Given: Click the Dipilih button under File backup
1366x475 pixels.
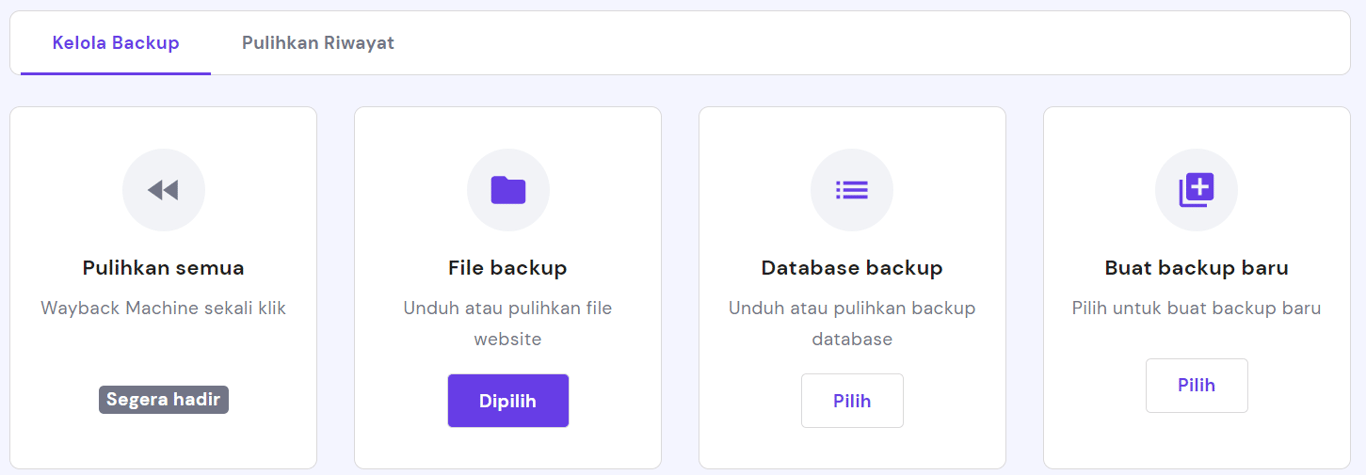Looking at the screenshot, I should 508,401.
